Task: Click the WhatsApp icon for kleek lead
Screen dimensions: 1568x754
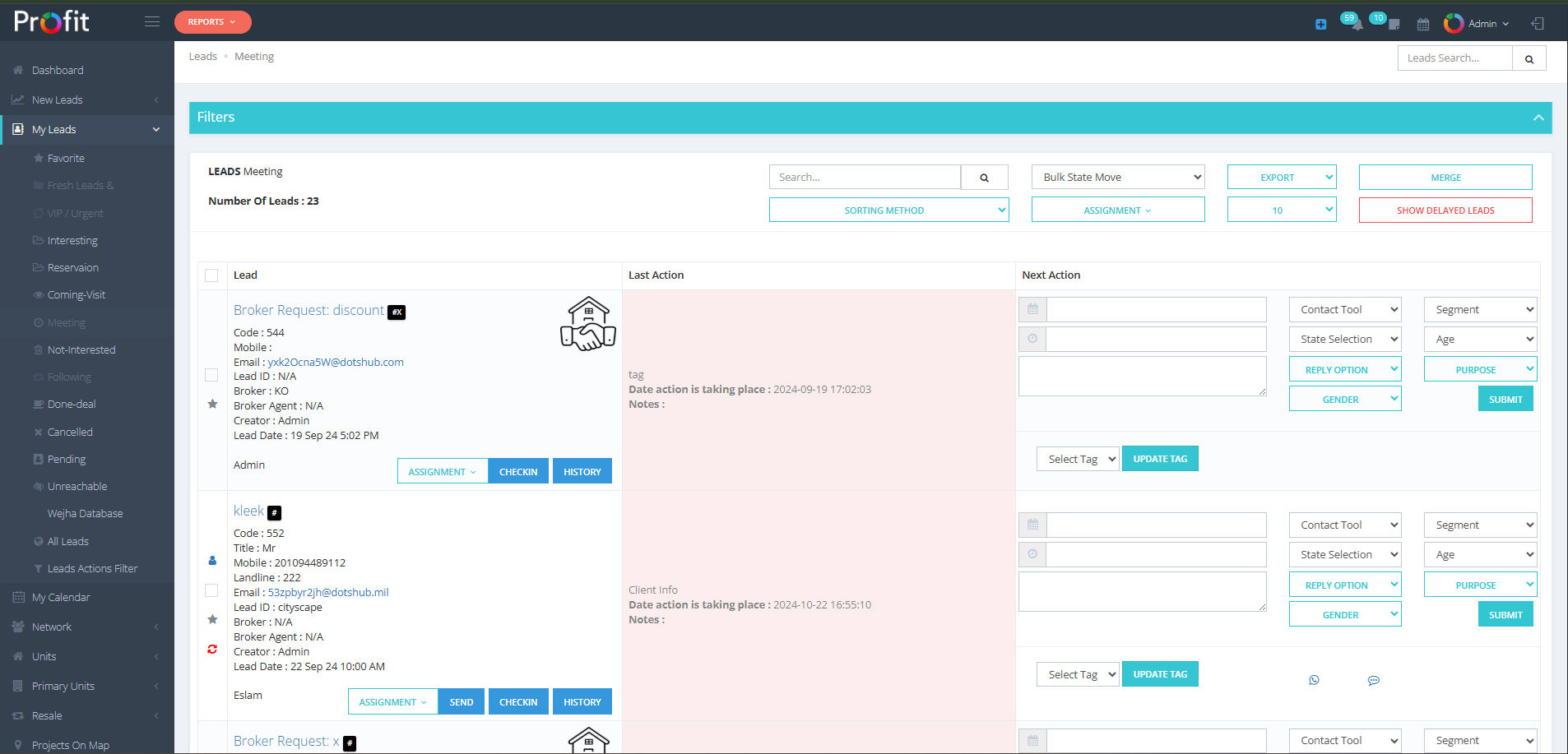Action: (1314, 680)
